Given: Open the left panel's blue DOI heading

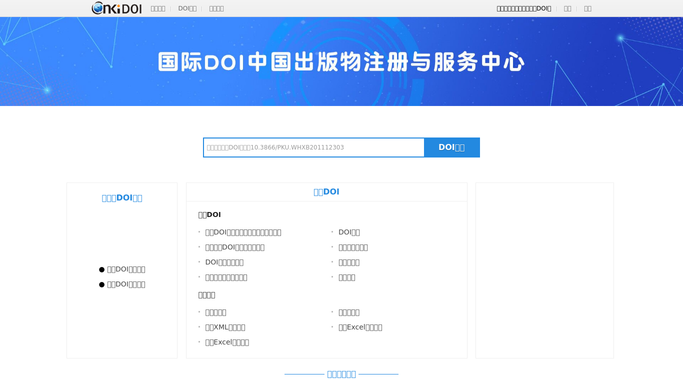Looking at the screenshot, I should tap(122, 198).
